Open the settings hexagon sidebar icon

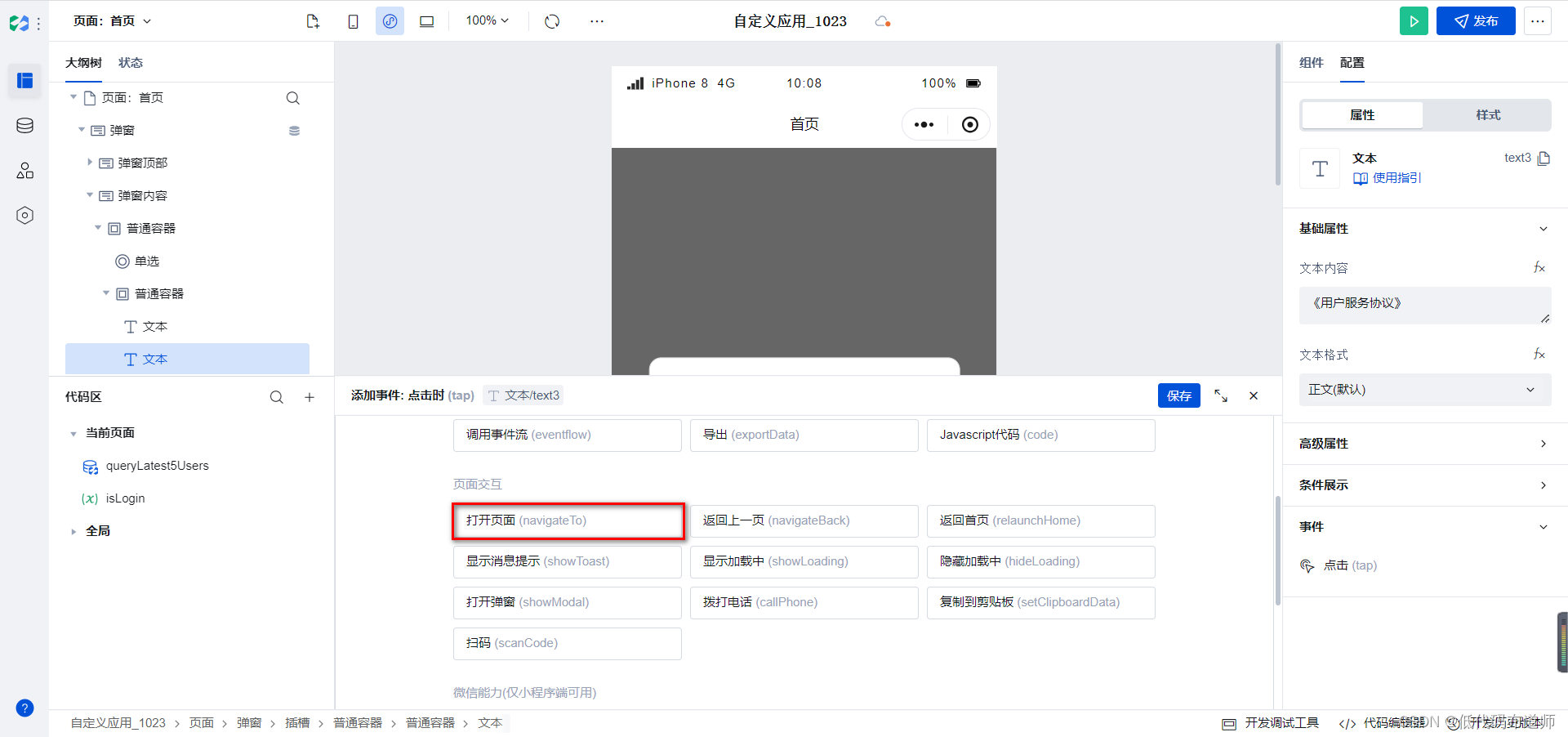[24, 215]
